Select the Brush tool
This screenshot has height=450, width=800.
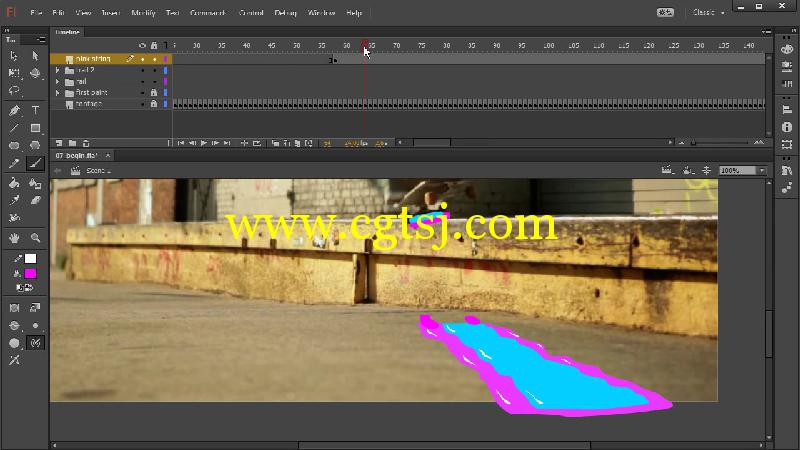pyautogui.click(x=35, y=163)
